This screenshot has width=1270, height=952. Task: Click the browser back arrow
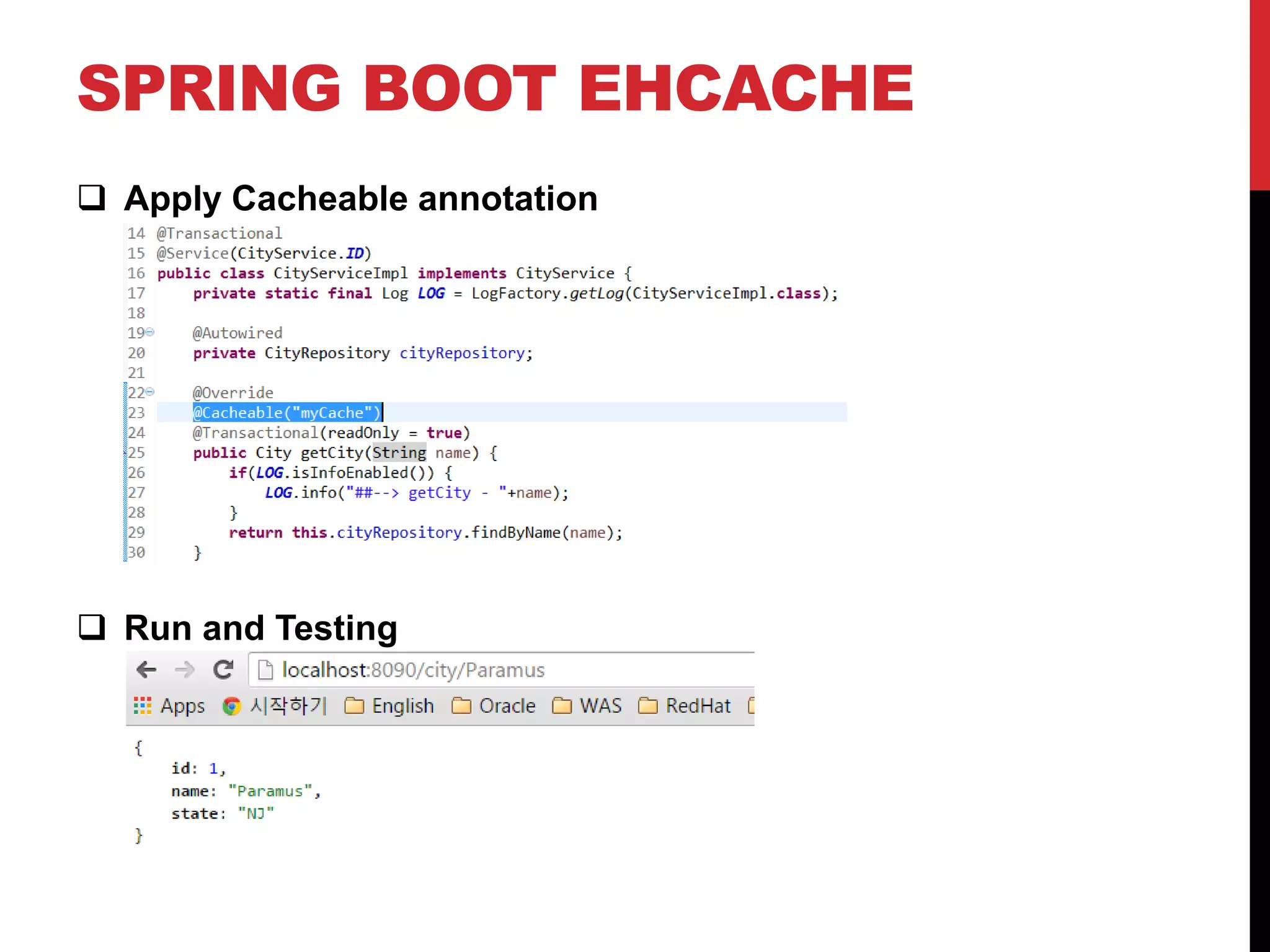[x=146, y=669]
